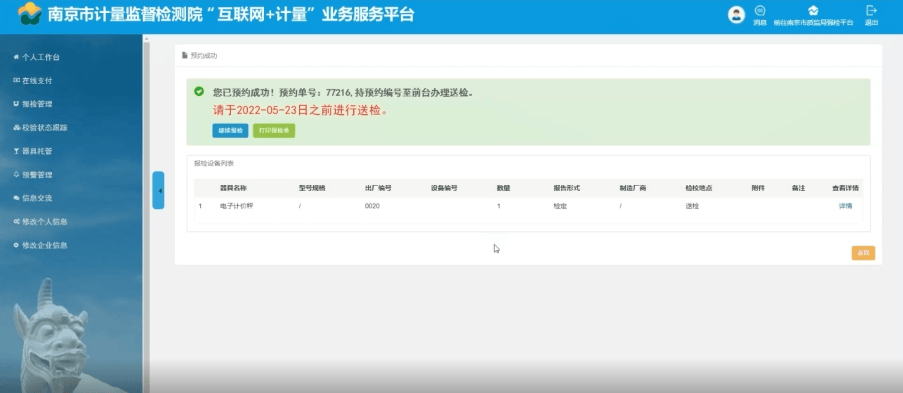The width and height of the screenshot is (903, 393).
Task: Click the platform logo in the header
Action: pyautogui.click(x=29, y=13)
